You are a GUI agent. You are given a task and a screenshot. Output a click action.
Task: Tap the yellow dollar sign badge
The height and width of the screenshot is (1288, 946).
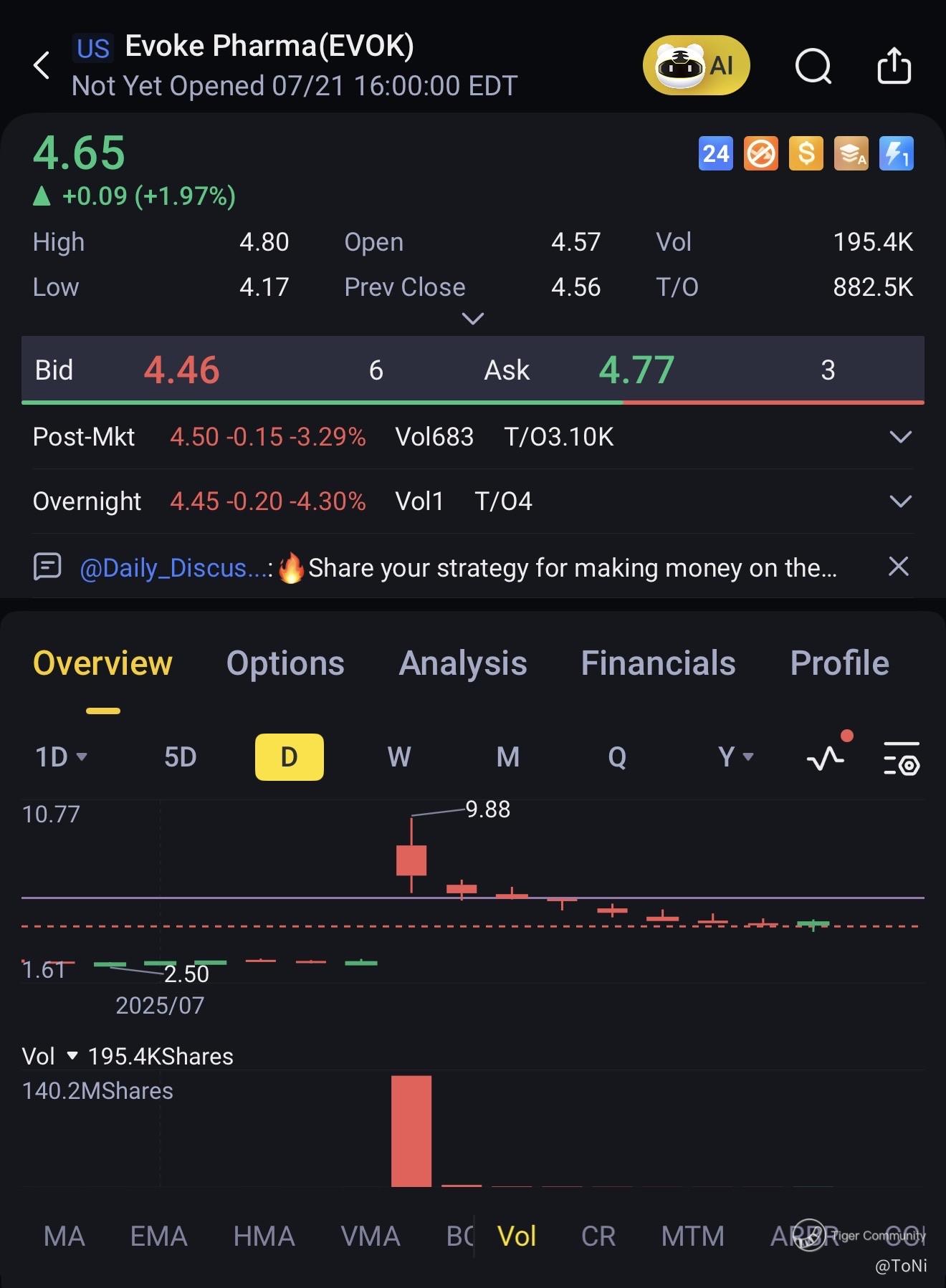[806, 153]
